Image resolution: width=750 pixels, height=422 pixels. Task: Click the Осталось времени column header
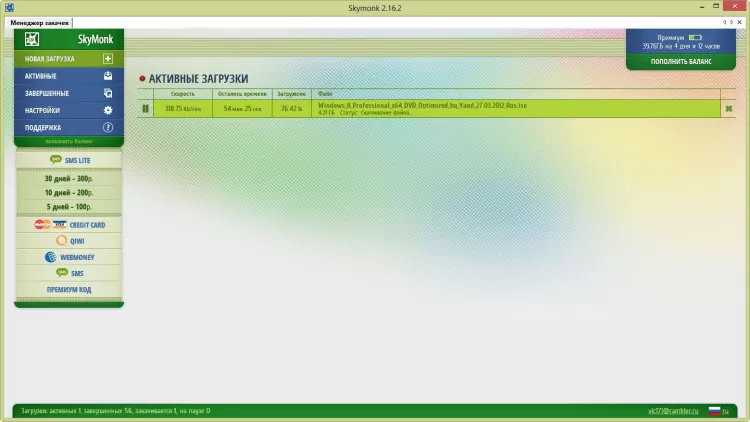(x=242, y=94)
